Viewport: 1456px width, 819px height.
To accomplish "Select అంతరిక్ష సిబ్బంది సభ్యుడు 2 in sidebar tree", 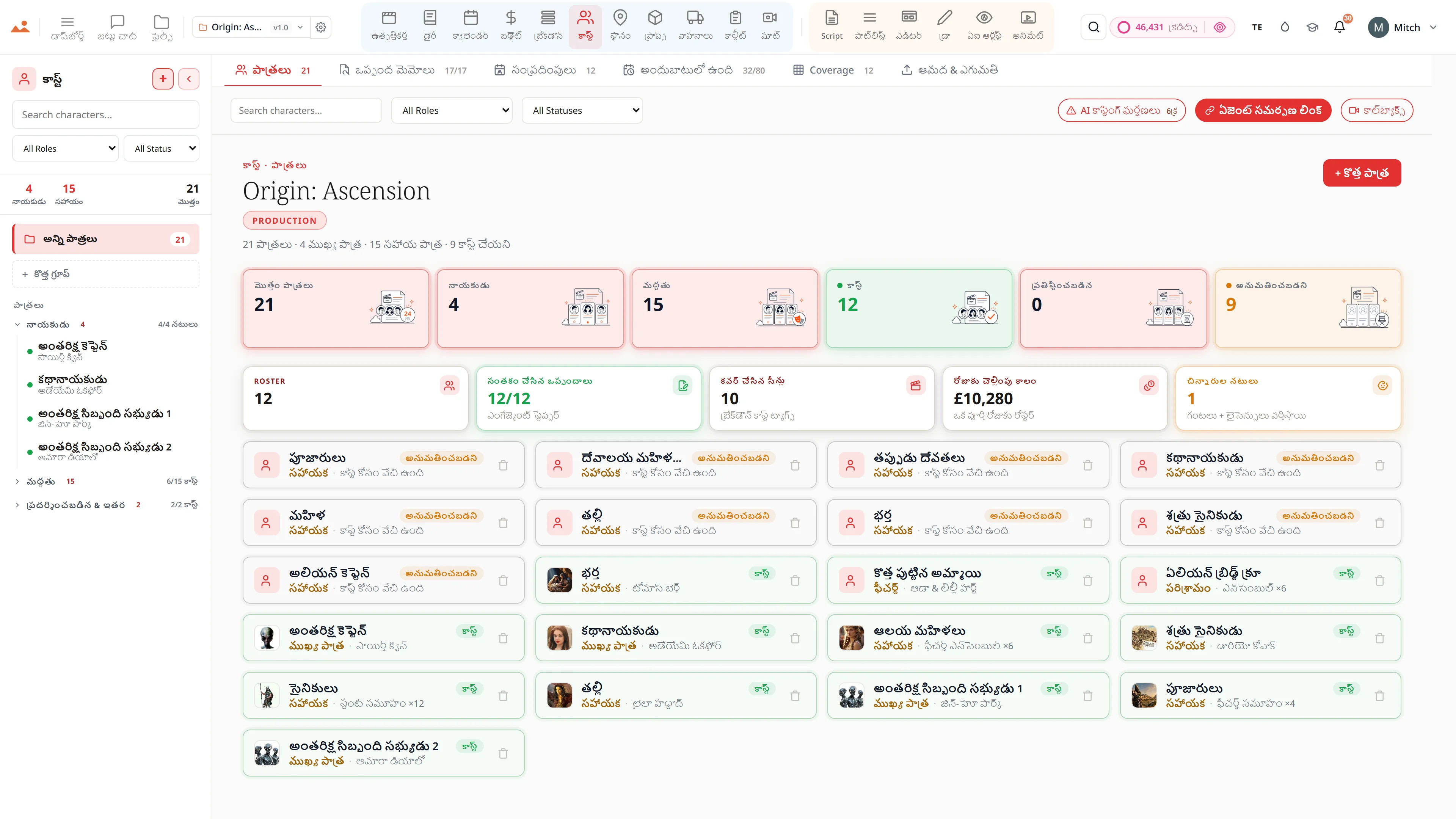I will click(105, 452).
